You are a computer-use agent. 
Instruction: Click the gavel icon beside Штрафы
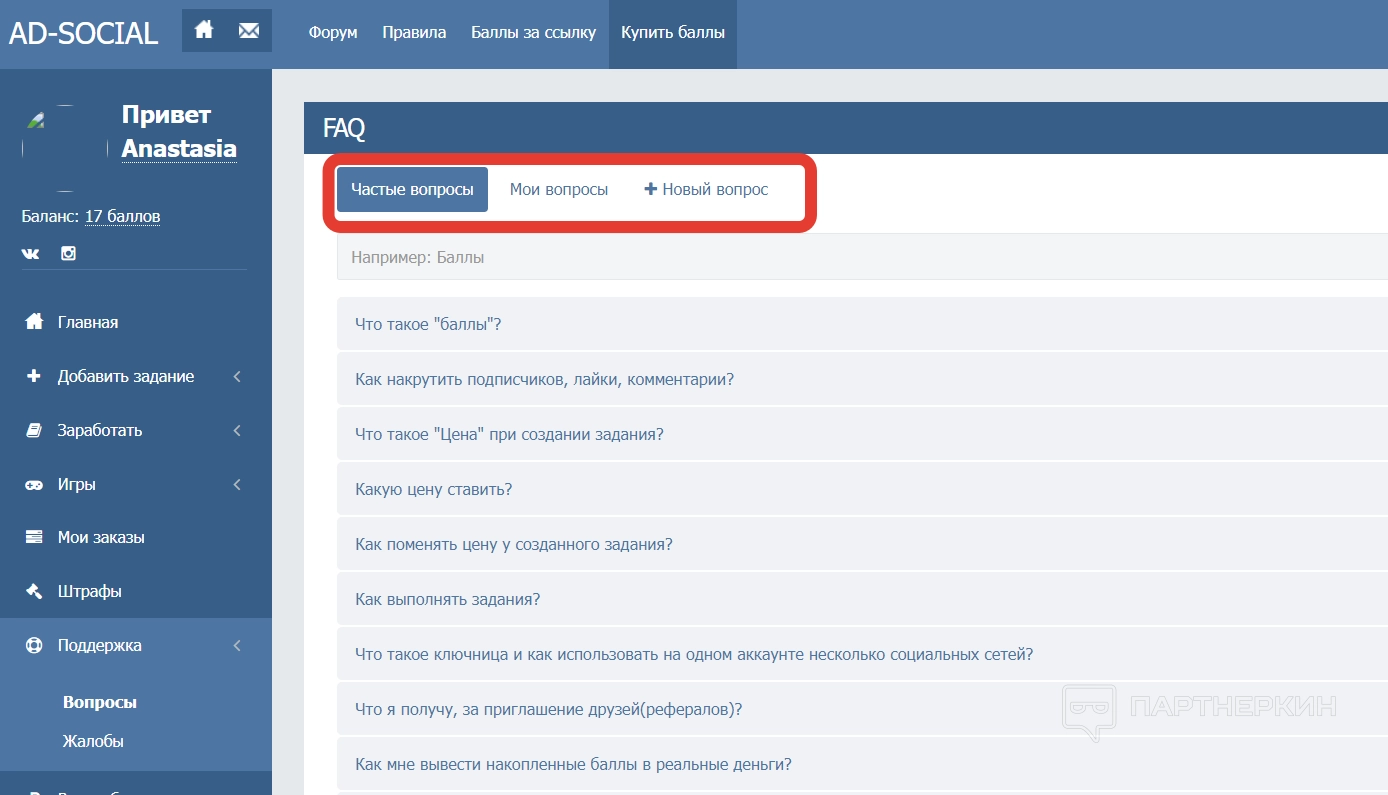pyautogui.click(x=34, y=591)
